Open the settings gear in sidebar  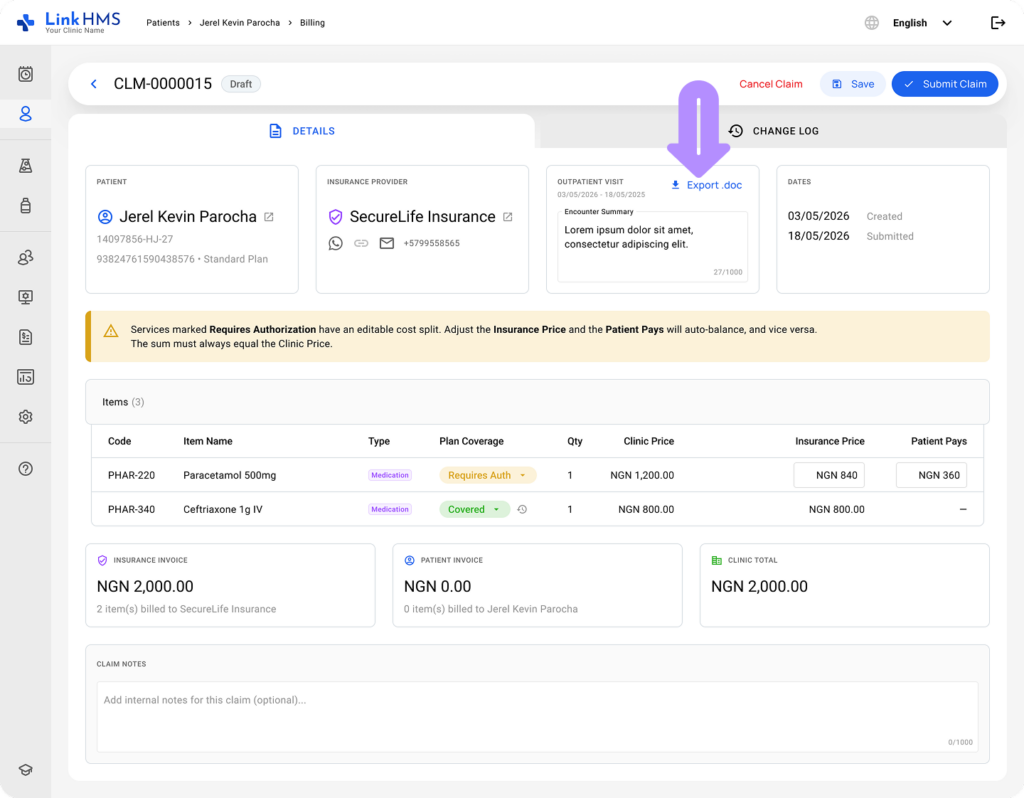point(25,417)
